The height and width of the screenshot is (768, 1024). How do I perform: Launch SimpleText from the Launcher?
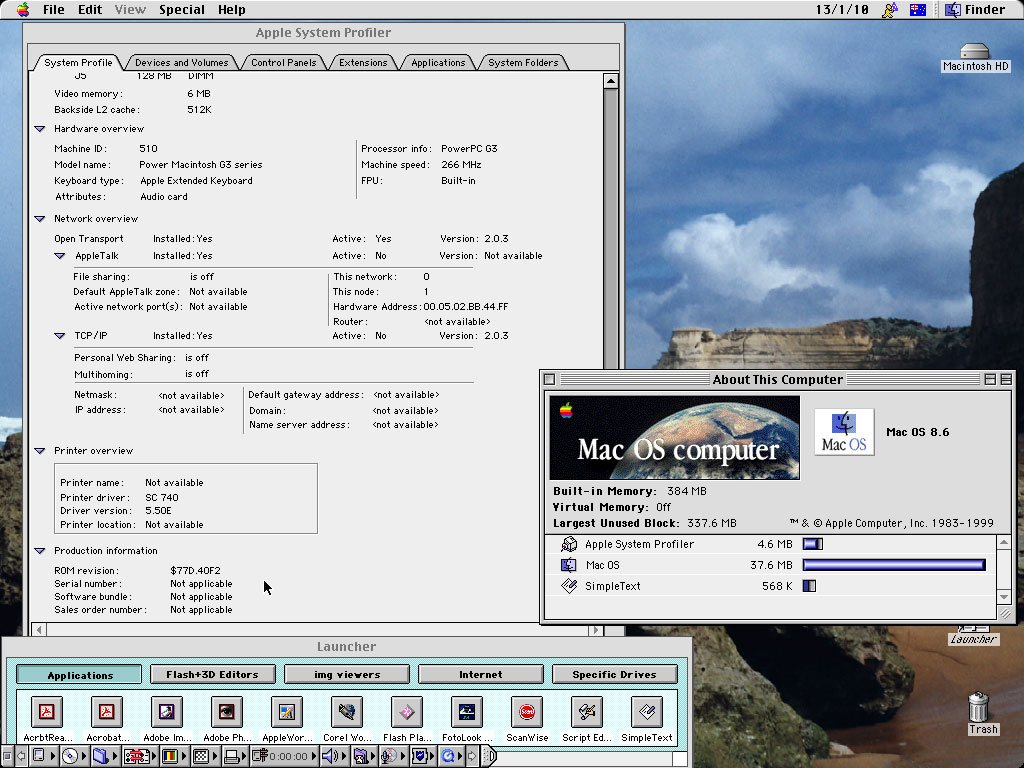[647, 712]
